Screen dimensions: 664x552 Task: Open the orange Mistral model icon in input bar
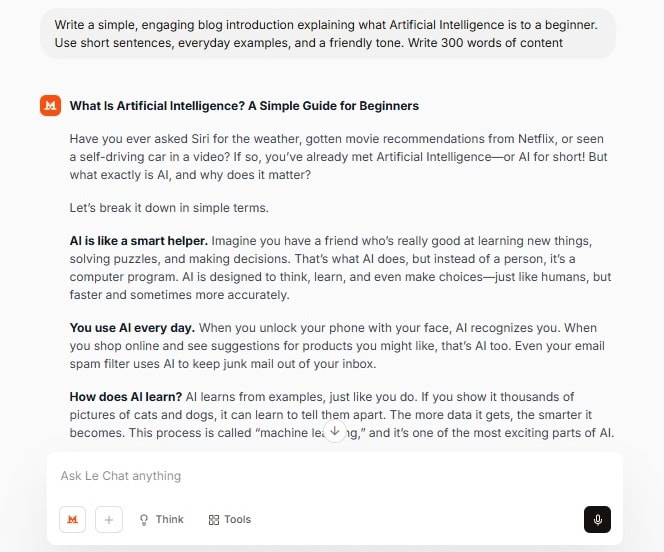click(x=72, y=519)
